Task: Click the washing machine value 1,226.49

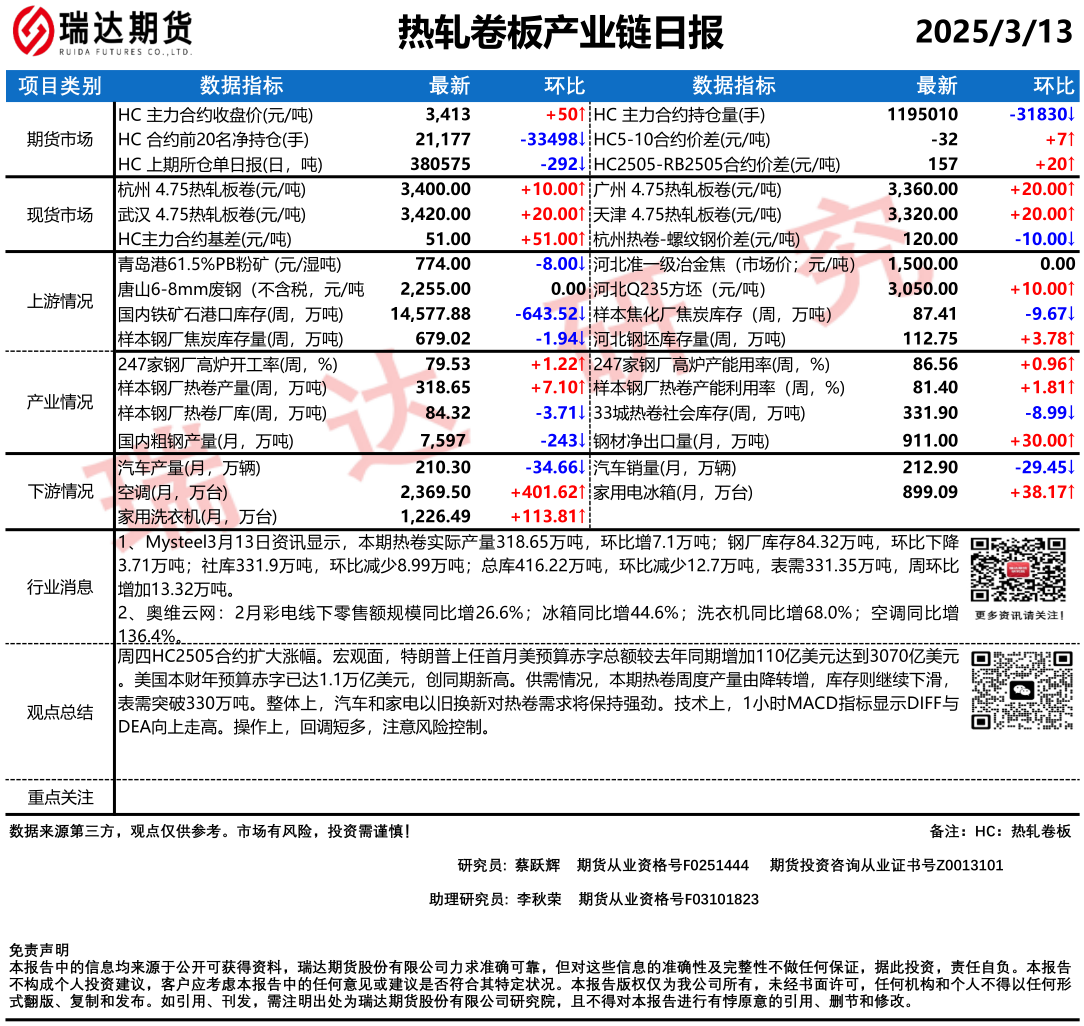Action: (436, 517)
